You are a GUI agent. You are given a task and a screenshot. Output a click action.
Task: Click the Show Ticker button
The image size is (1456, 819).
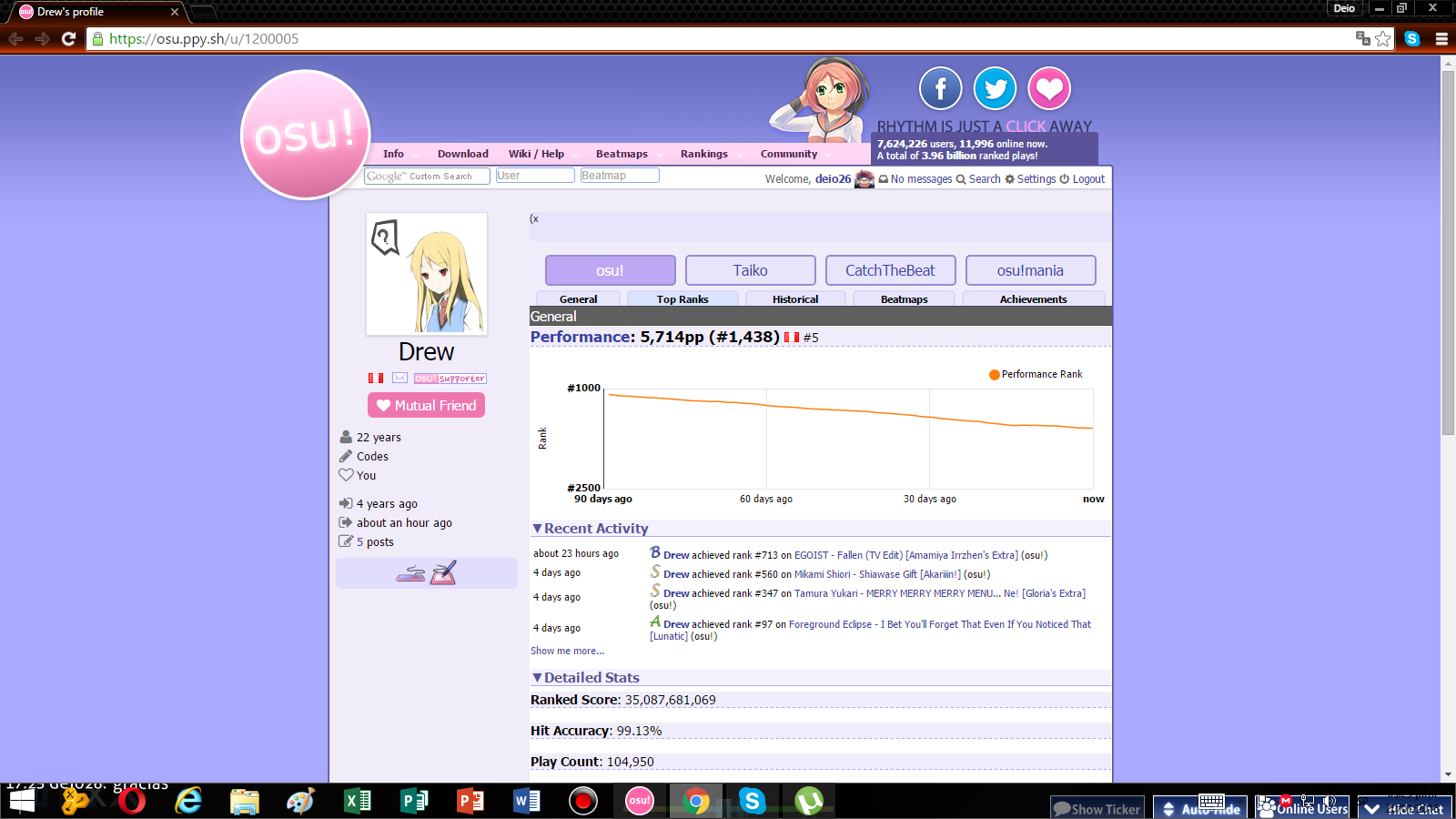pos(1097,808)
